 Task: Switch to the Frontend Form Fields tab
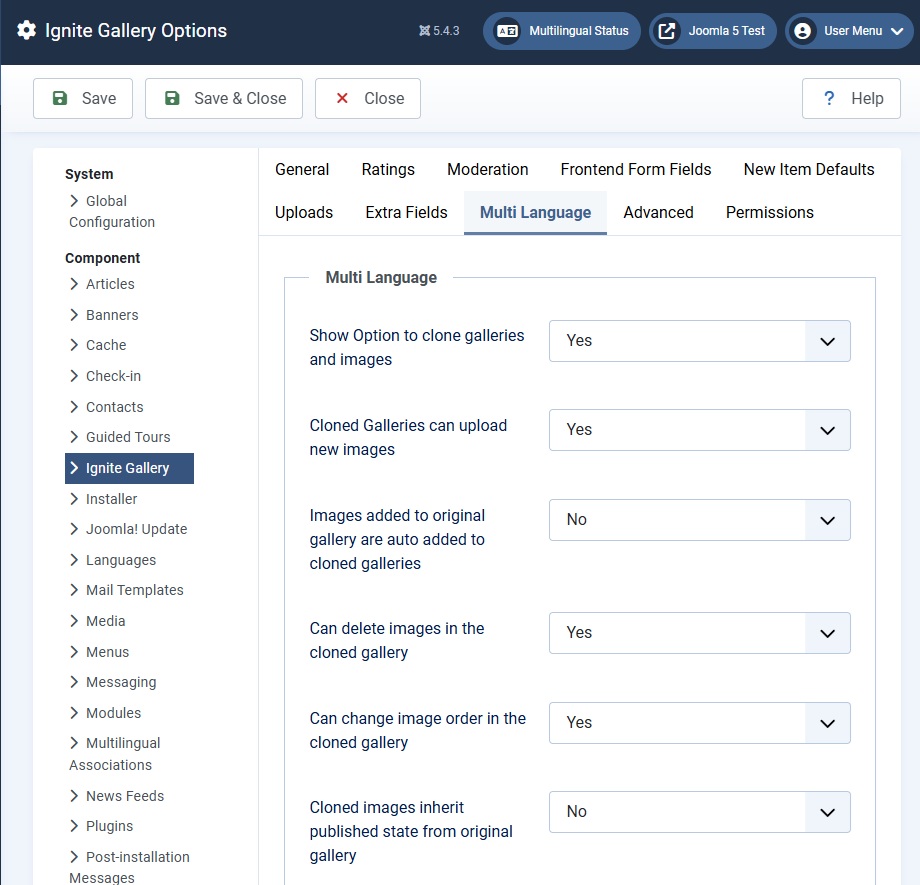click(635, 169)
